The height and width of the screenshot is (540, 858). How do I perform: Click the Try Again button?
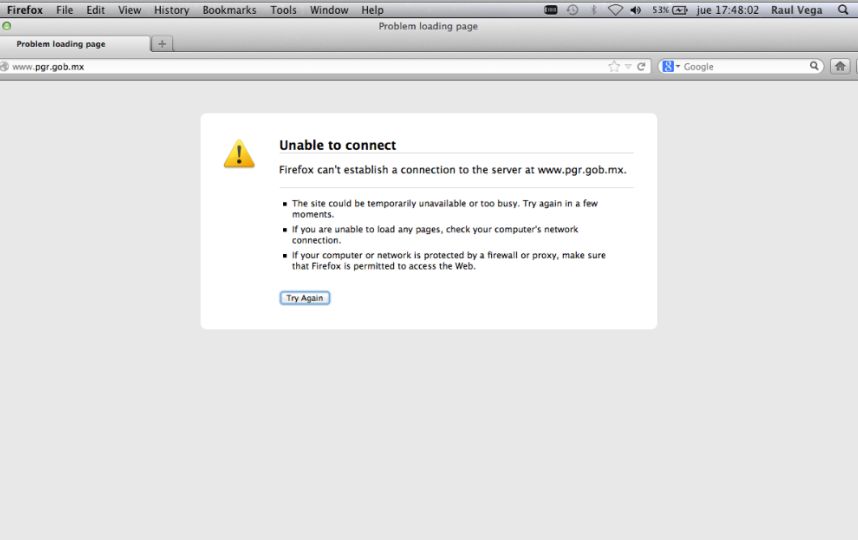point(305,298)
